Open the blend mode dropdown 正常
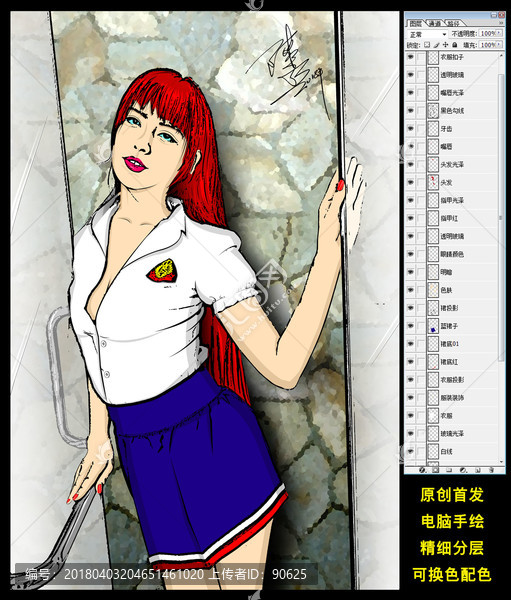Viewport: 511px width, 600px height. 428,34
